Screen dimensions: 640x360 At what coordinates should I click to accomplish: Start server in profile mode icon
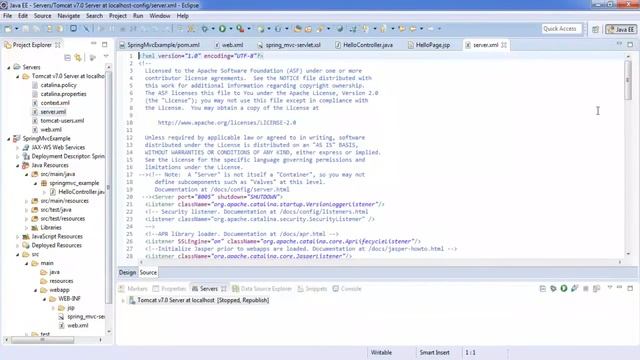pyautogui.click(x=574, y=288)
